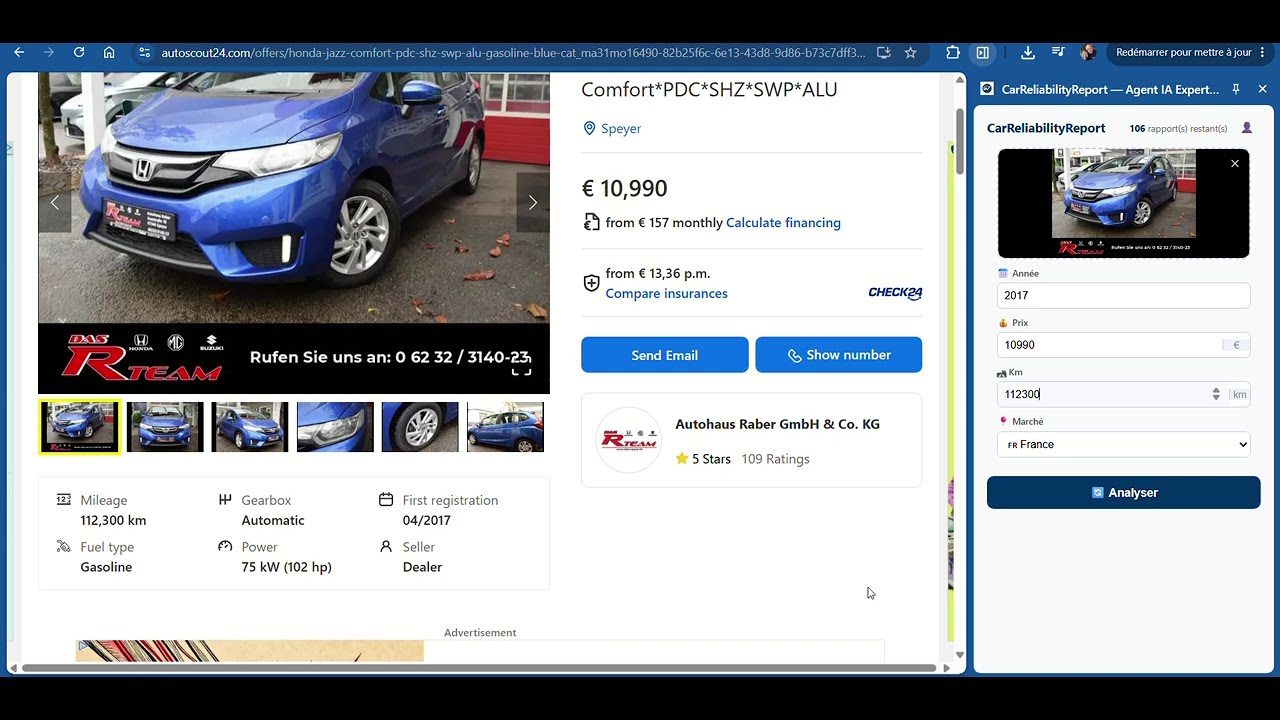This screenshot has height=720, width=1280.
Task: Click the Autohaus Raber dealer logo
Action: pyautogui.click(x=628, y=440)
